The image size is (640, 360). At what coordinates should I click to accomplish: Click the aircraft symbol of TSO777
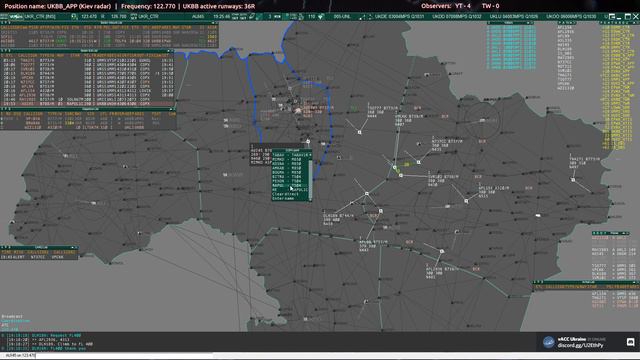pyautogui.click(x=360, y=132)
